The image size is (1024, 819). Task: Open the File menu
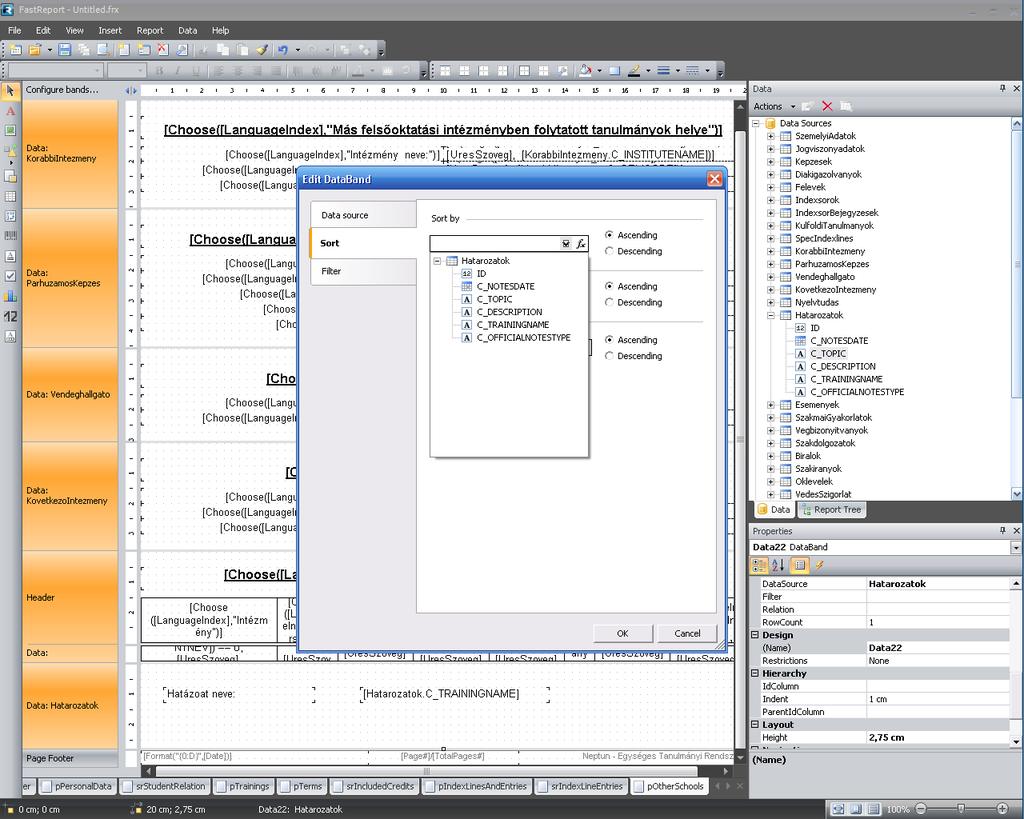pyautogui.click(x=14, y=30)
